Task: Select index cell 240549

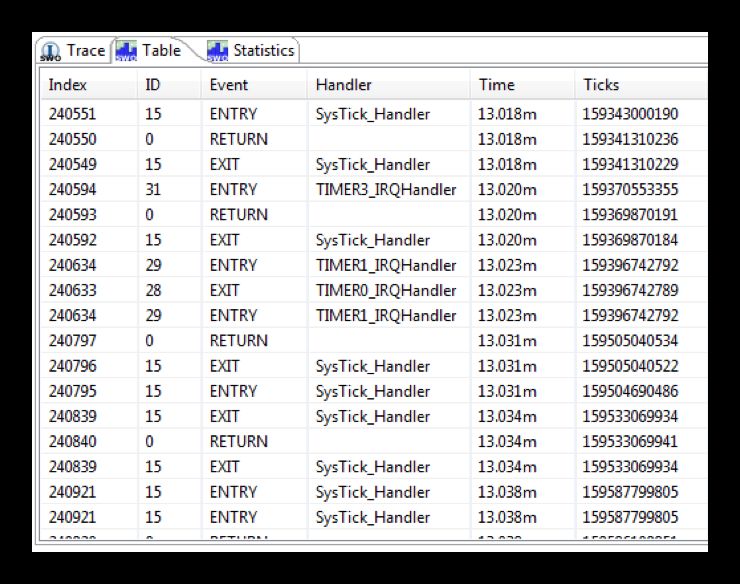Action: (72, 164)
